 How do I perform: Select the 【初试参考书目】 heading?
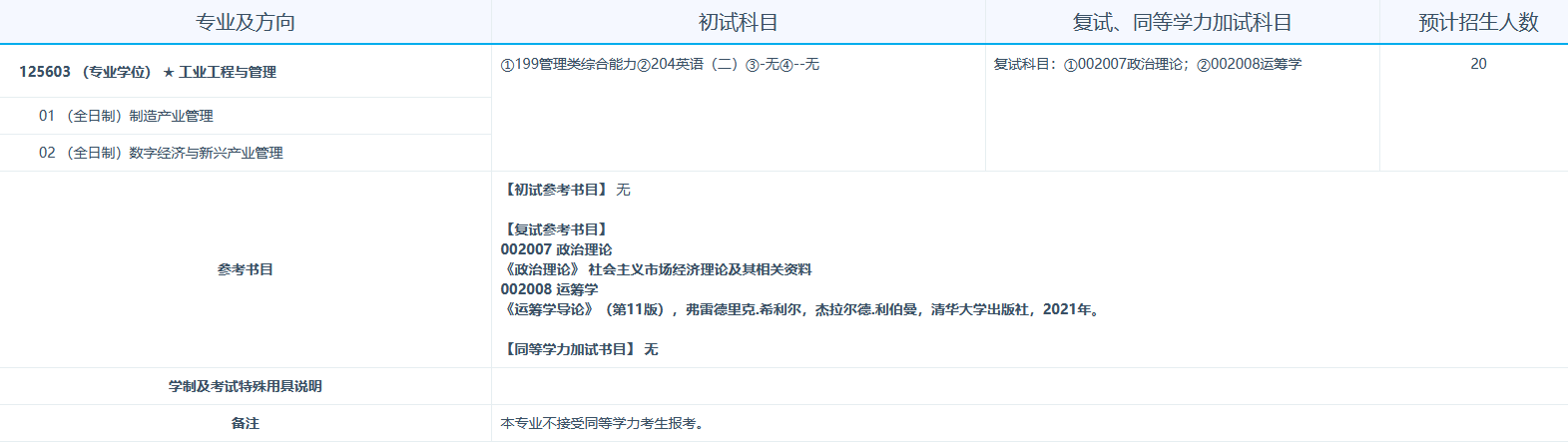[555, 190]
